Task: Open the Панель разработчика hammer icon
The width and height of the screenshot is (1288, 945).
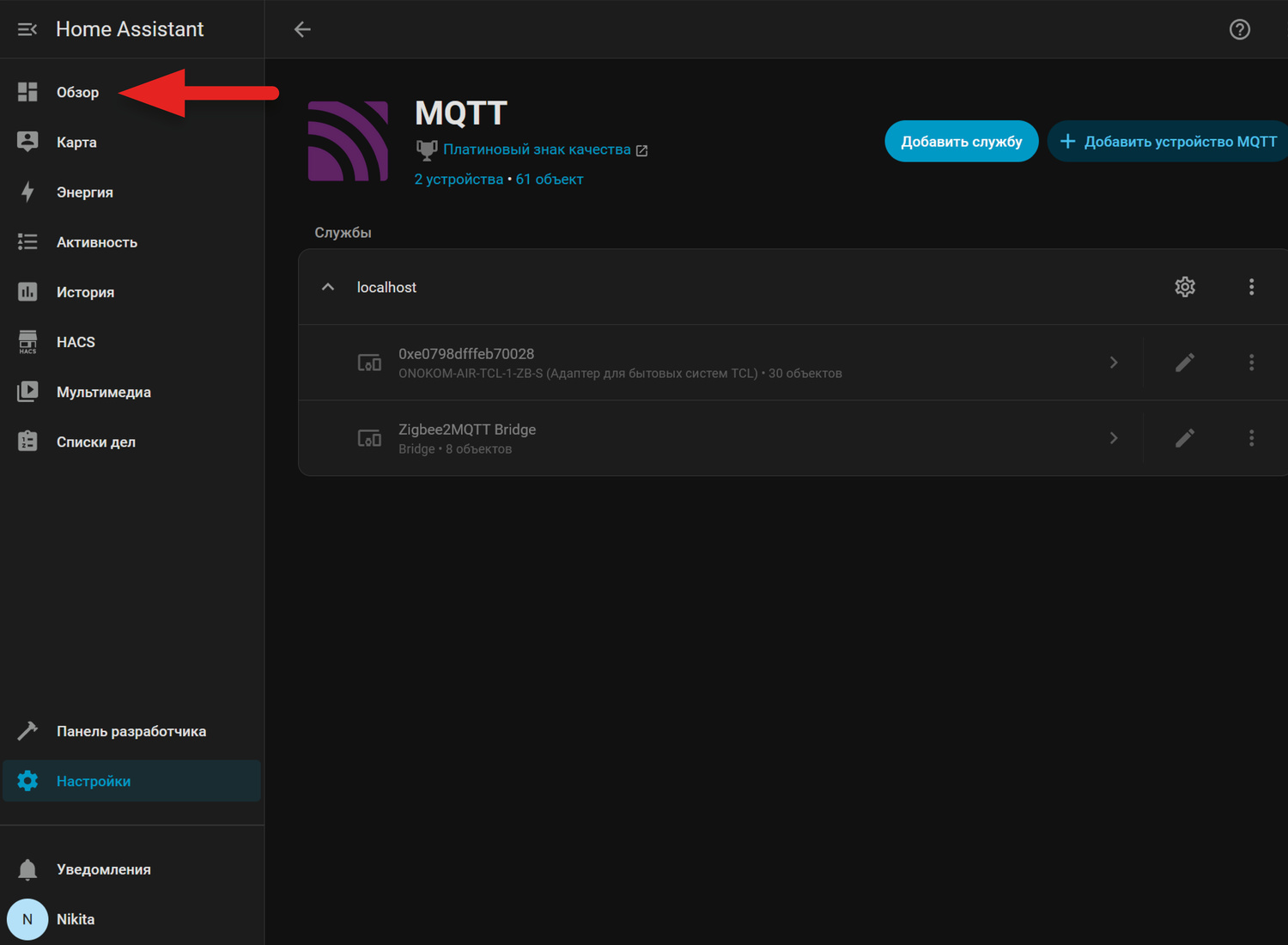Action: pos(27,731)
